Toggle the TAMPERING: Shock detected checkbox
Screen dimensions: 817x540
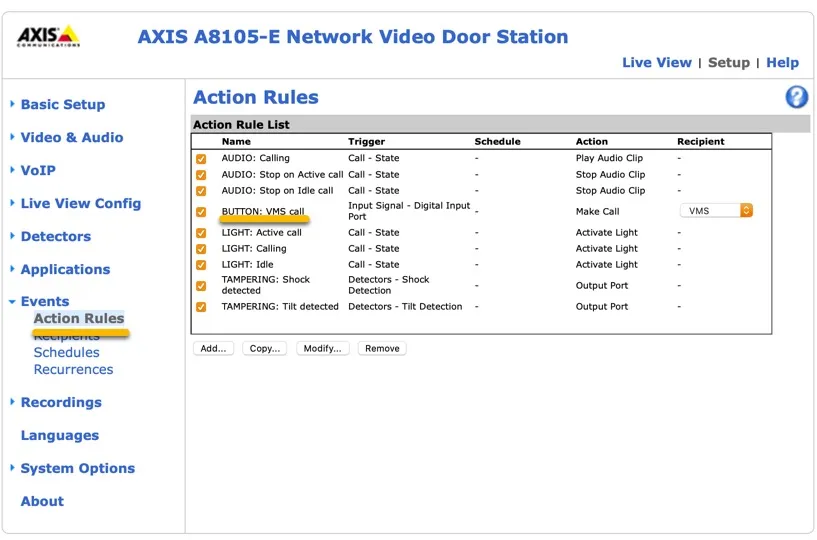coord(201,286)
